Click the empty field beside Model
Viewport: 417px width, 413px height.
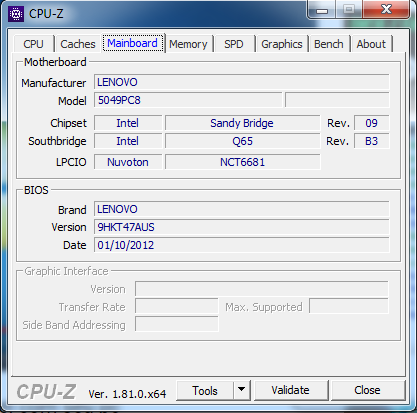coord(337,100)
